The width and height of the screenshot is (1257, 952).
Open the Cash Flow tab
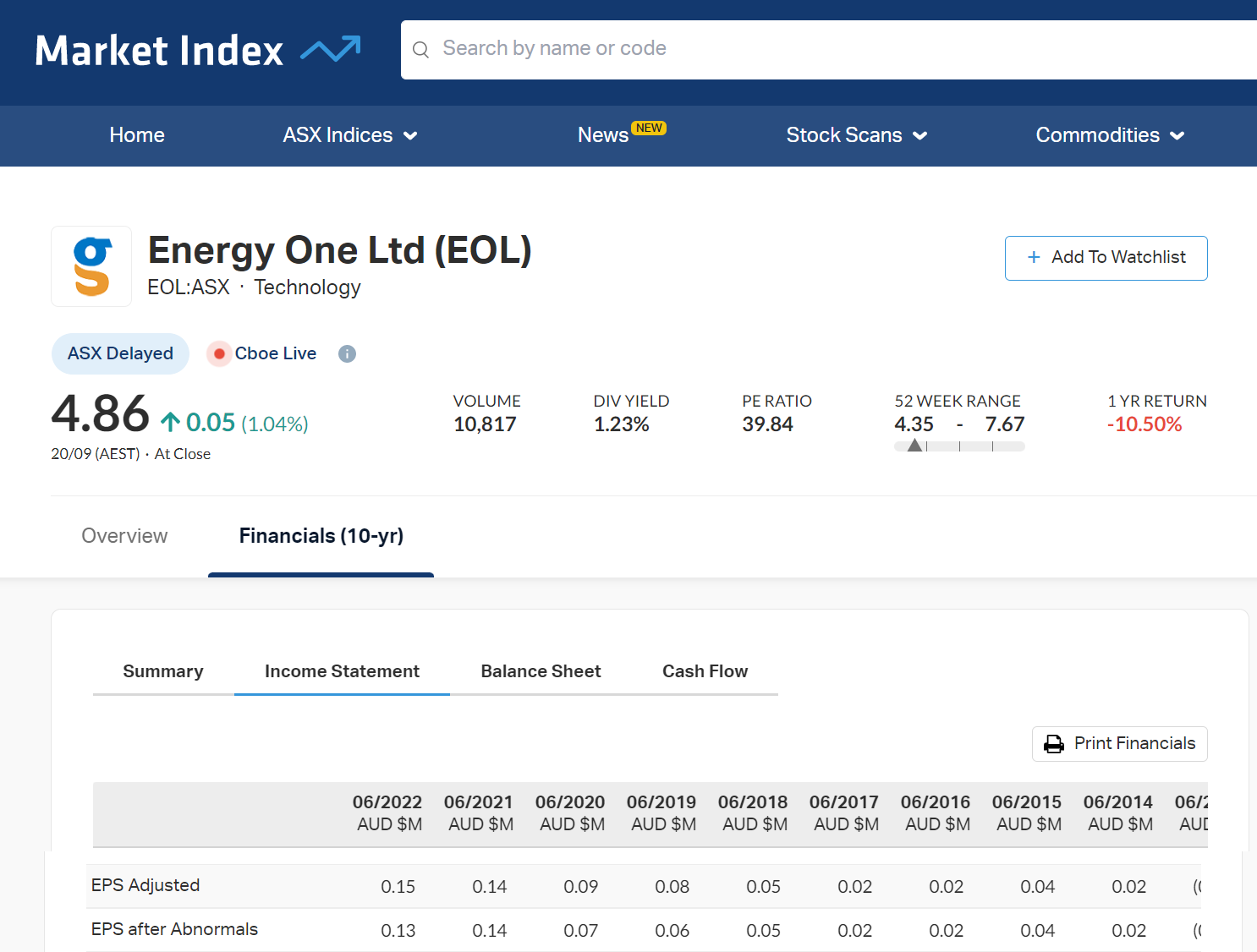click(705, 671)
